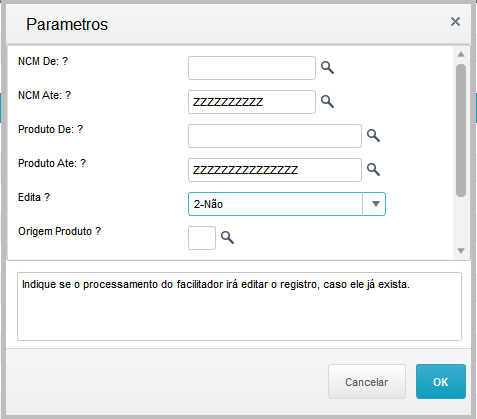
Task: Click the scrollbar track below the thumb
Action: (x=461, y=221)
